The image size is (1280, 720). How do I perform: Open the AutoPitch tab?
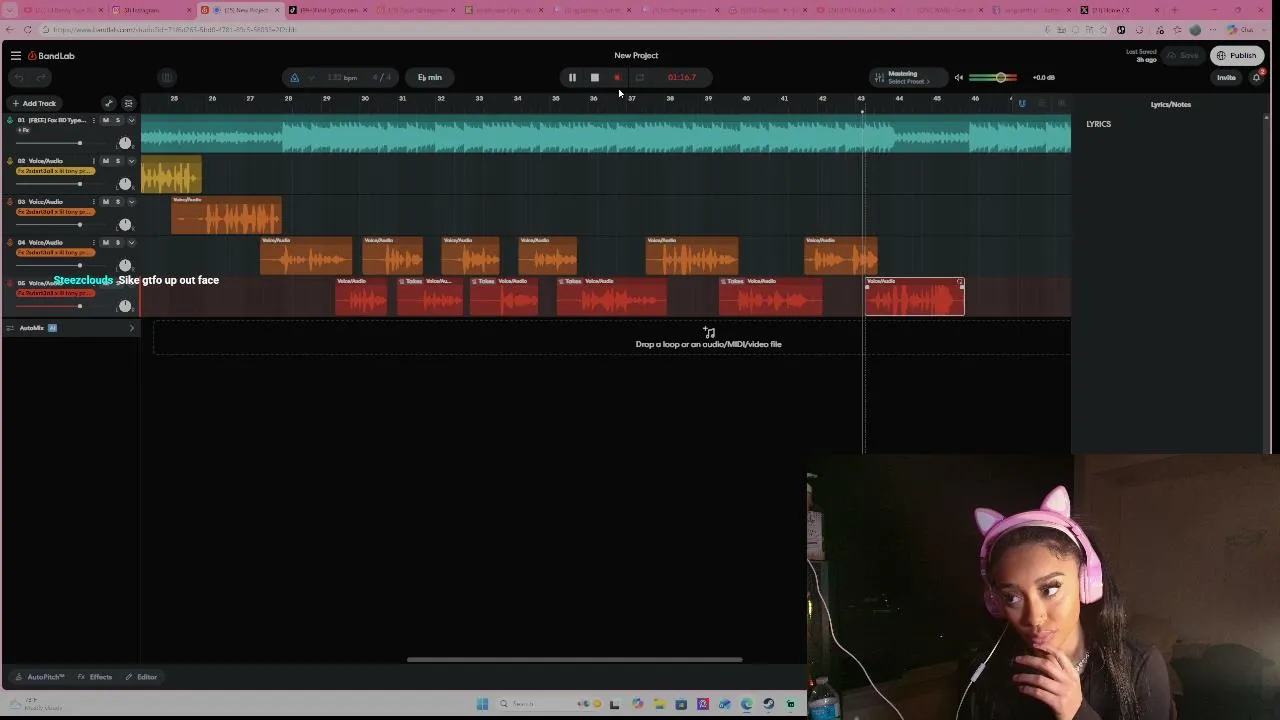pos(40,677)
